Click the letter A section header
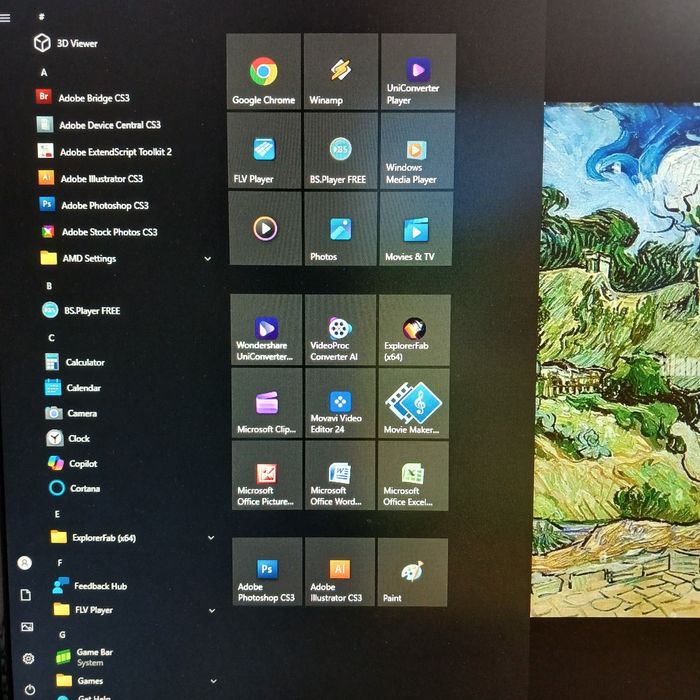This screenshot has height=700, width=700. tap(44, 72)
